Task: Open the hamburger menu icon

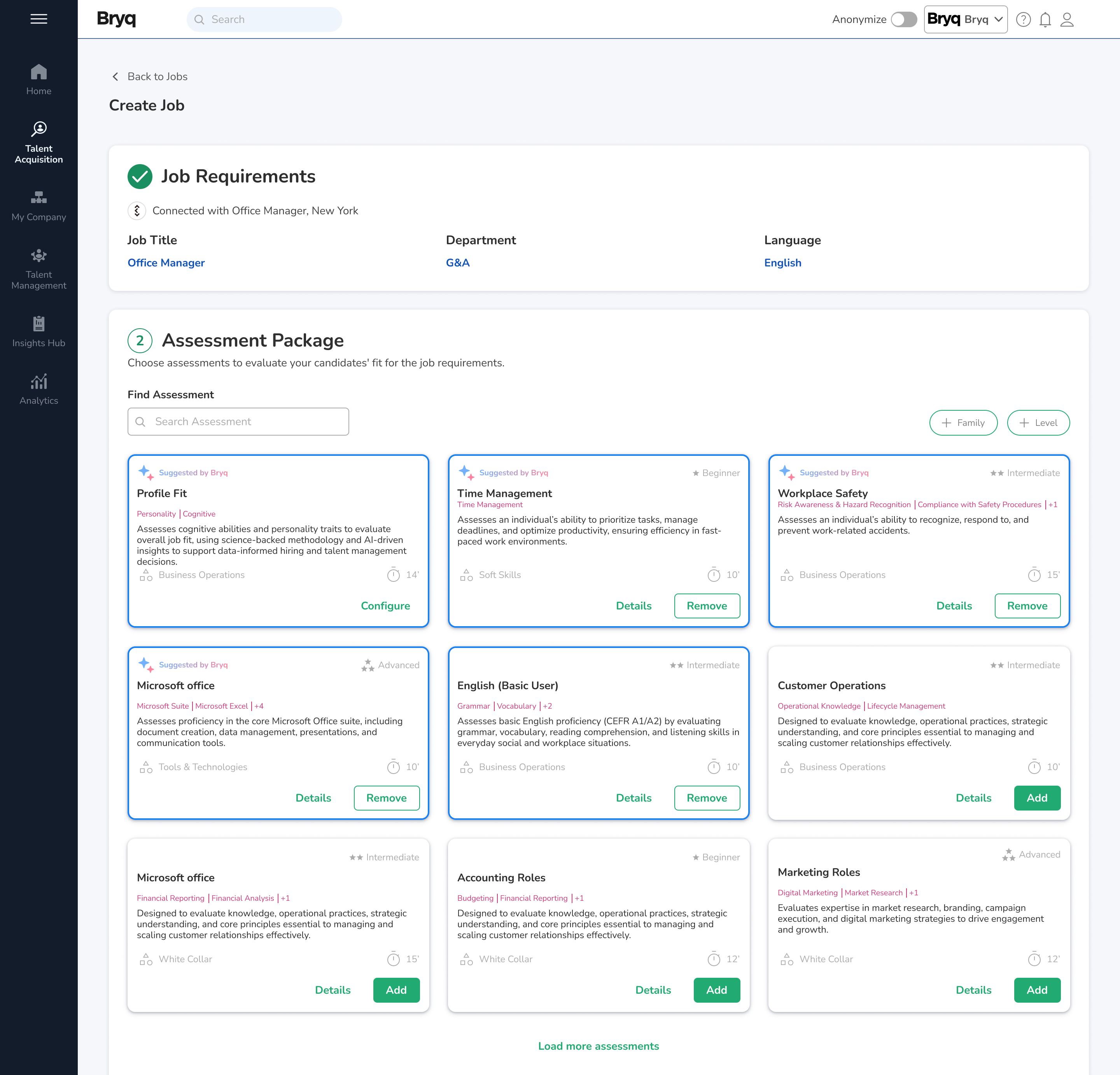Action: pyautogui.click(x=38, y=19)
